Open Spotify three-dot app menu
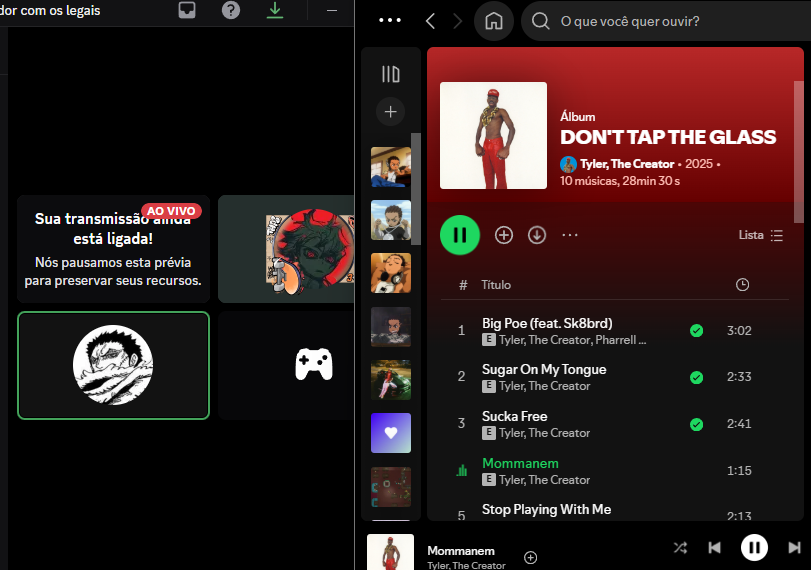Image resolution: width=811 pixels, height=570 pixels. tap(390, 20)
